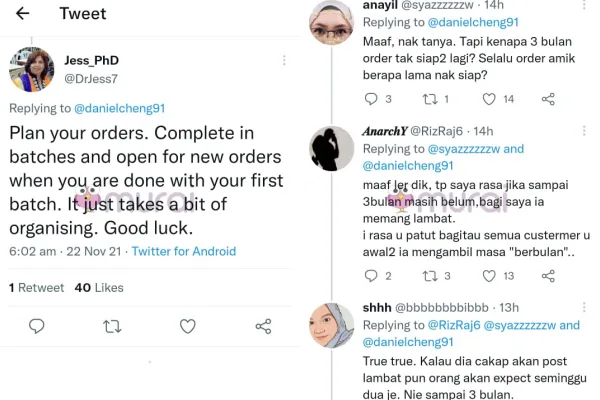Like anayil's tweet showing 14 likes
Screen dimensions: 600x400
coord(490,99)
